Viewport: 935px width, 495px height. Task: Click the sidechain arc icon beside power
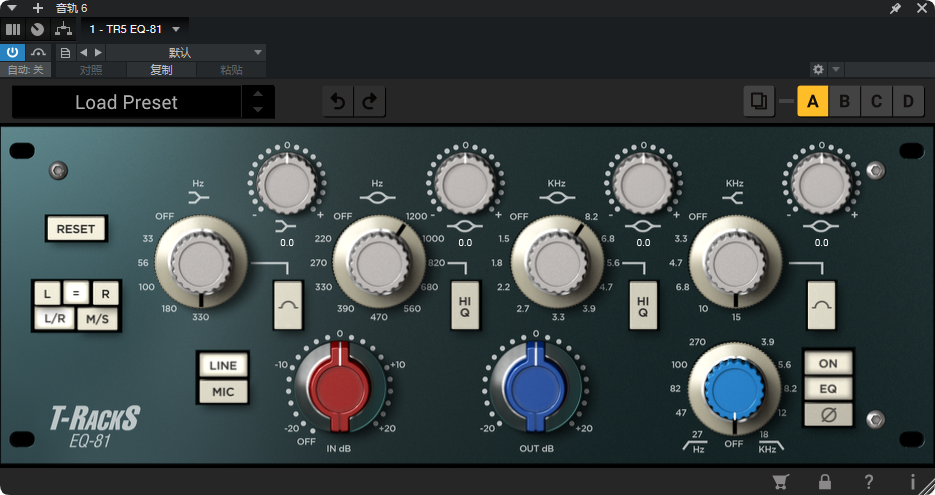pos(39,52)
